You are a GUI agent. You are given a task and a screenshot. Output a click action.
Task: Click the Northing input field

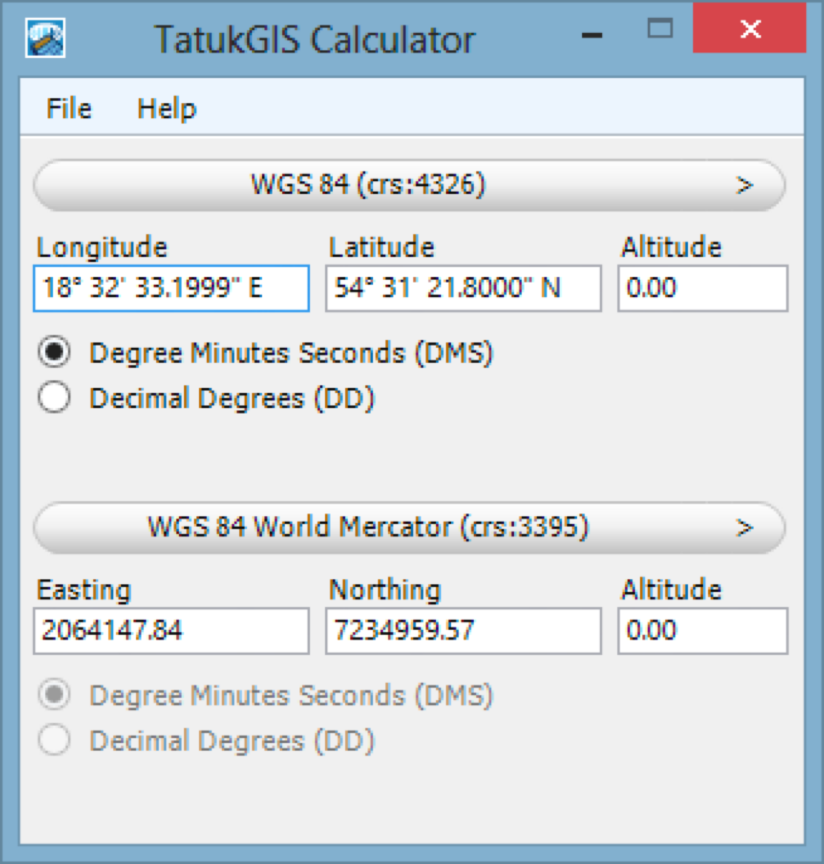click(463, 631)
